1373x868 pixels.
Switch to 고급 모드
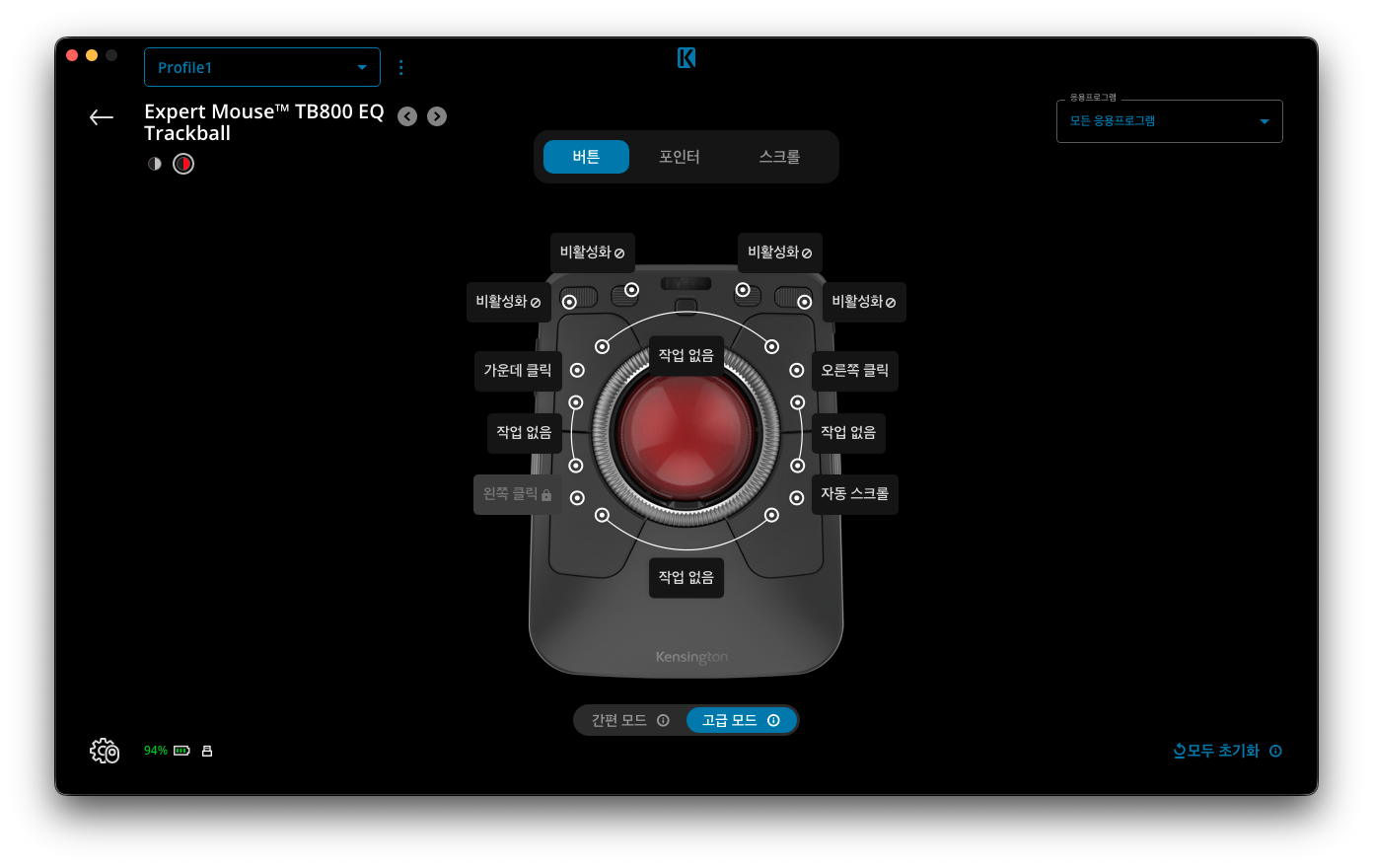tap(741, 720)
